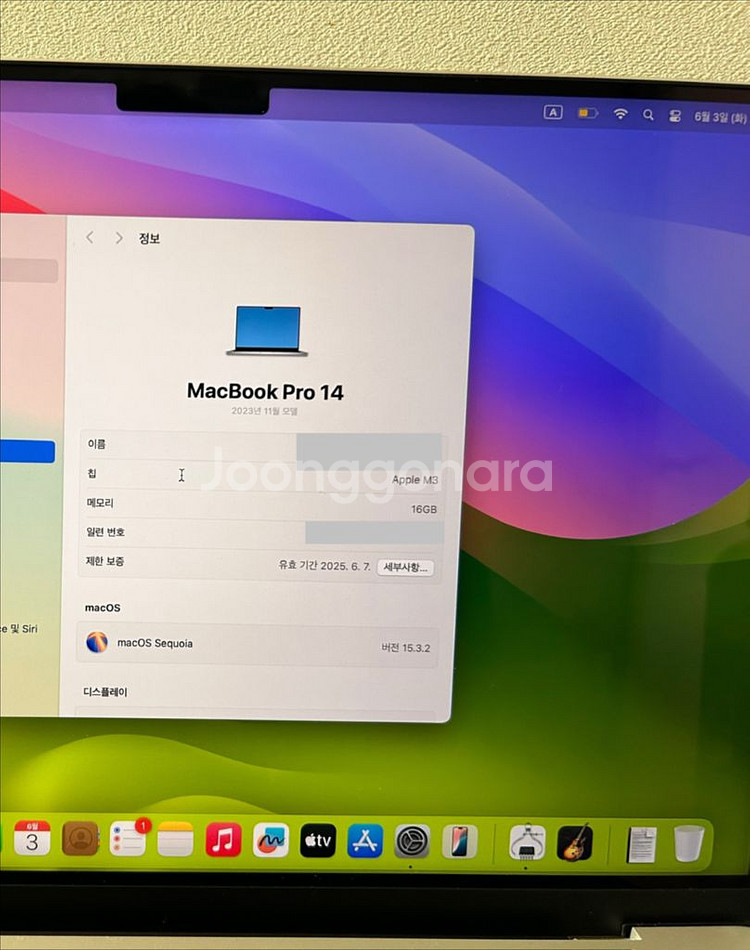Open the App Store from the Dock
750x950 pixels.
pos(365,841)
